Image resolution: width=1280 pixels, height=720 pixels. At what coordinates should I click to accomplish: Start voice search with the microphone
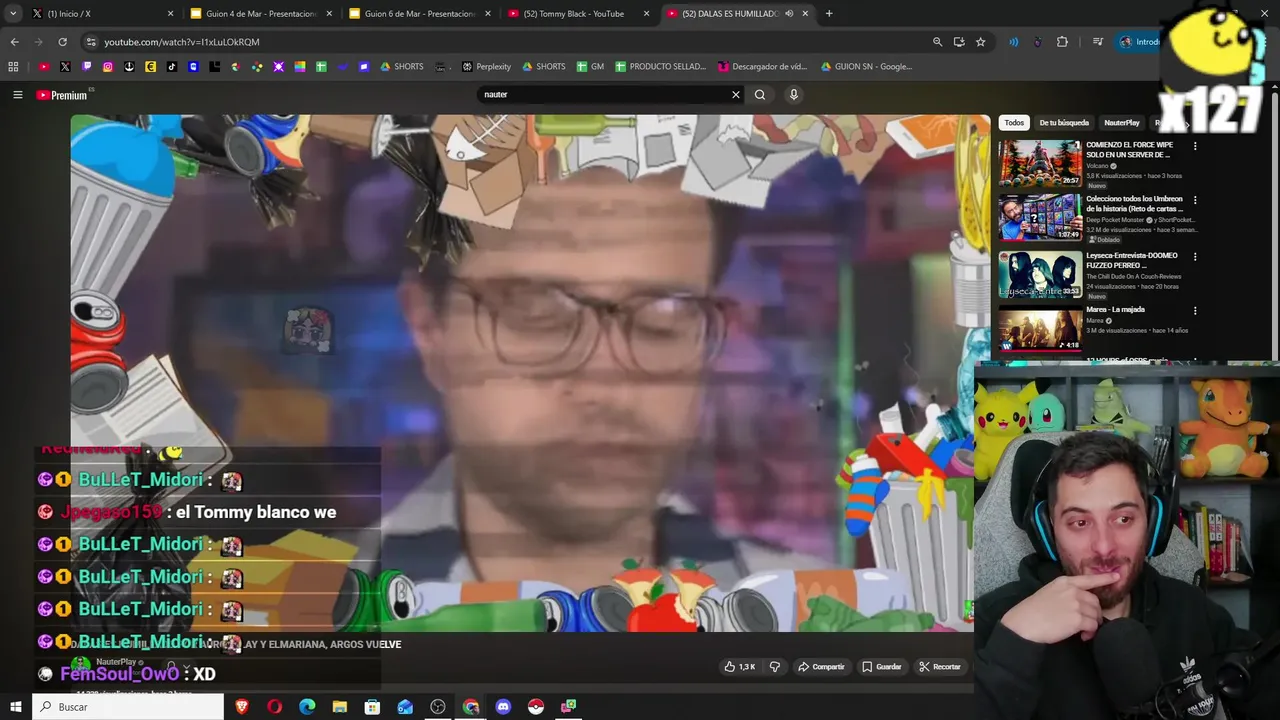click(x=794, y=95)
